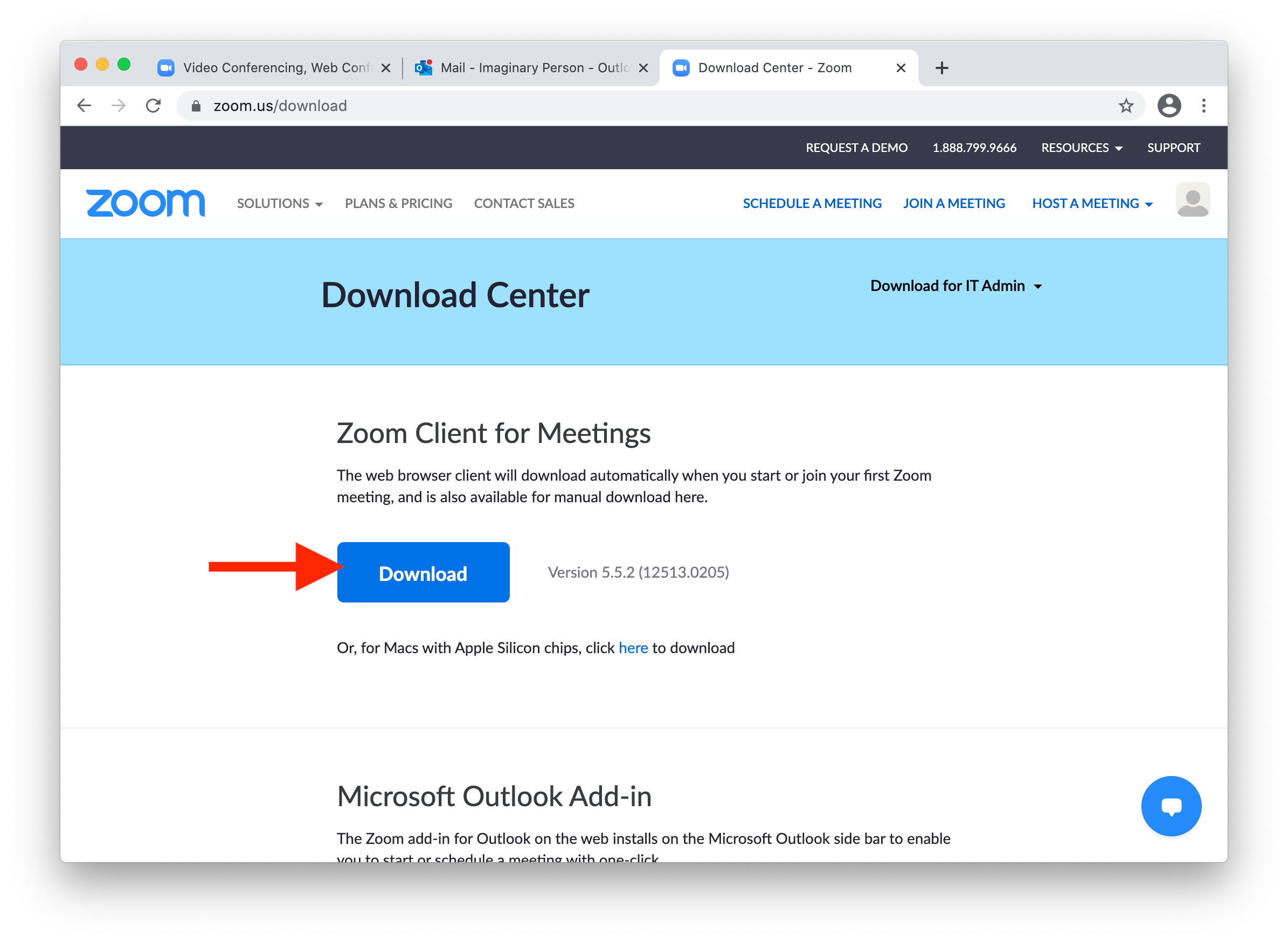Viewport: 1288px width, 942px height.
Task: Close the Download Center tab
Action: 901,68
